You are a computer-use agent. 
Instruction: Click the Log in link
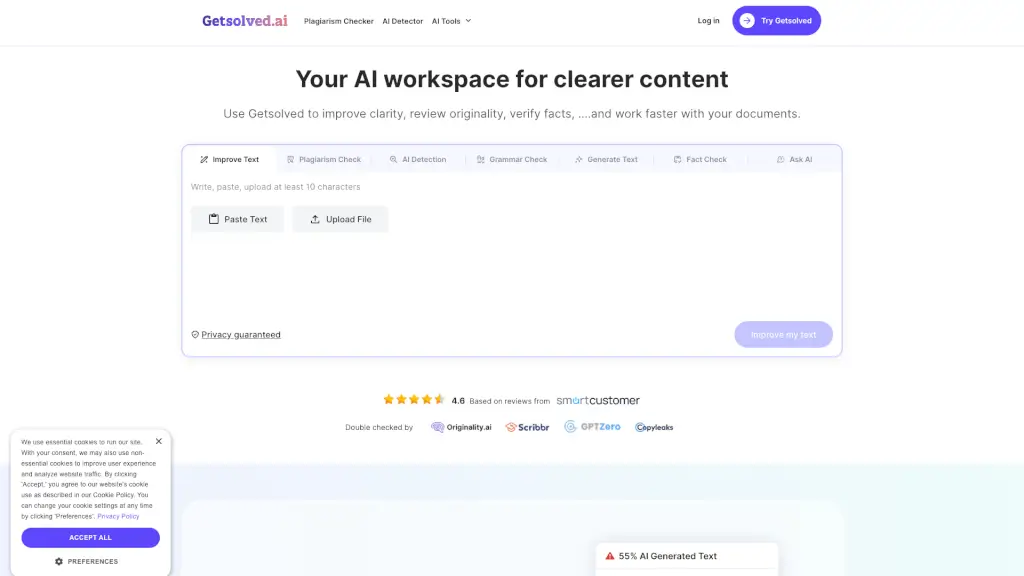click(x=708, y=21)
